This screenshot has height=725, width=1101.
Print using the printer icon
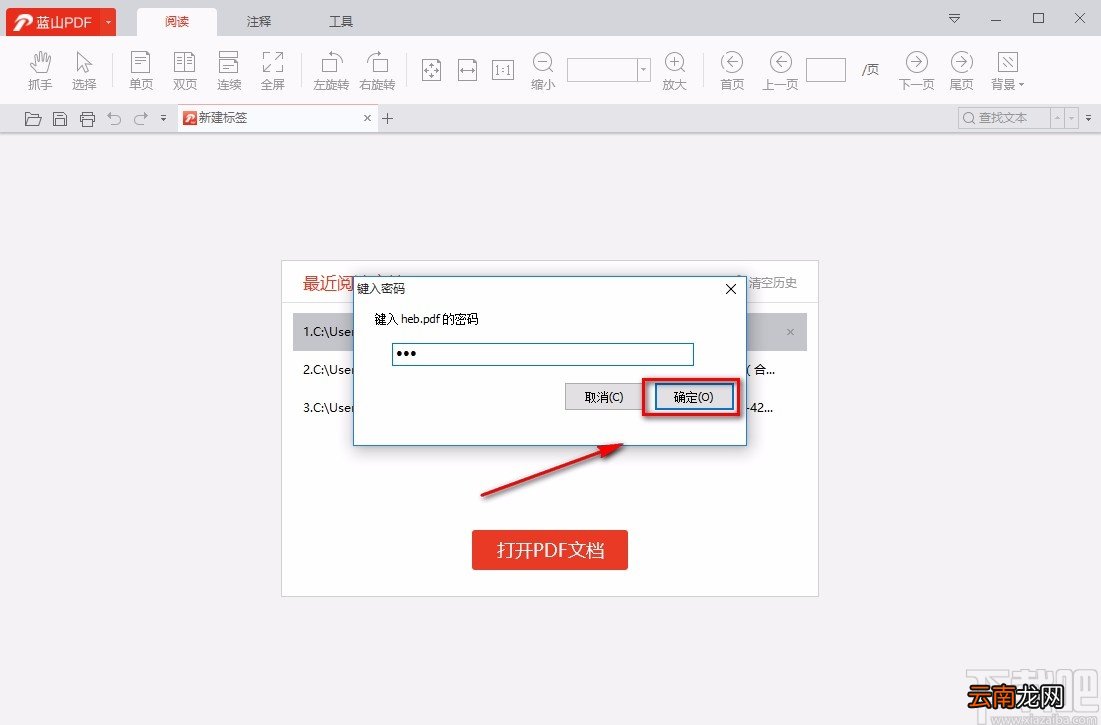[87, 119]
